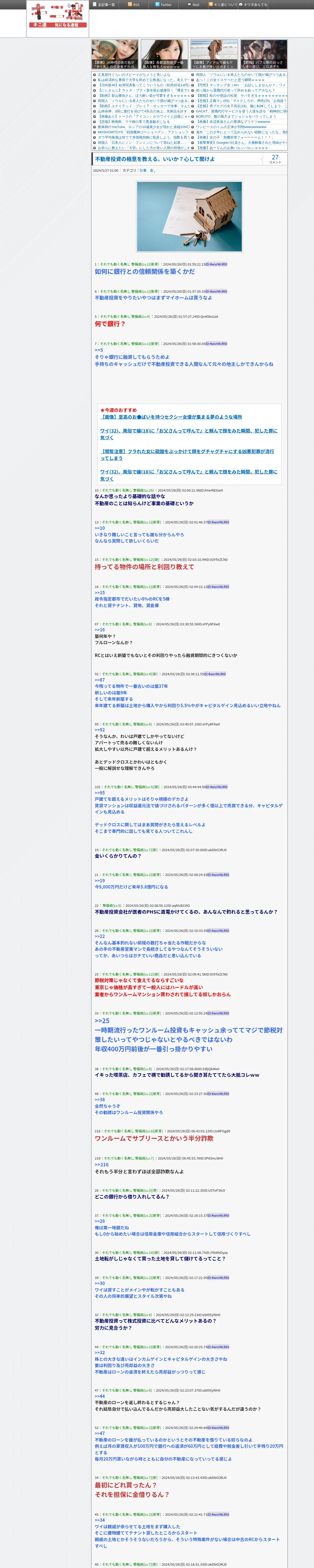Click the >>19 anchor in post 21
Viewport: 314px width, 1568px height.
100,880
